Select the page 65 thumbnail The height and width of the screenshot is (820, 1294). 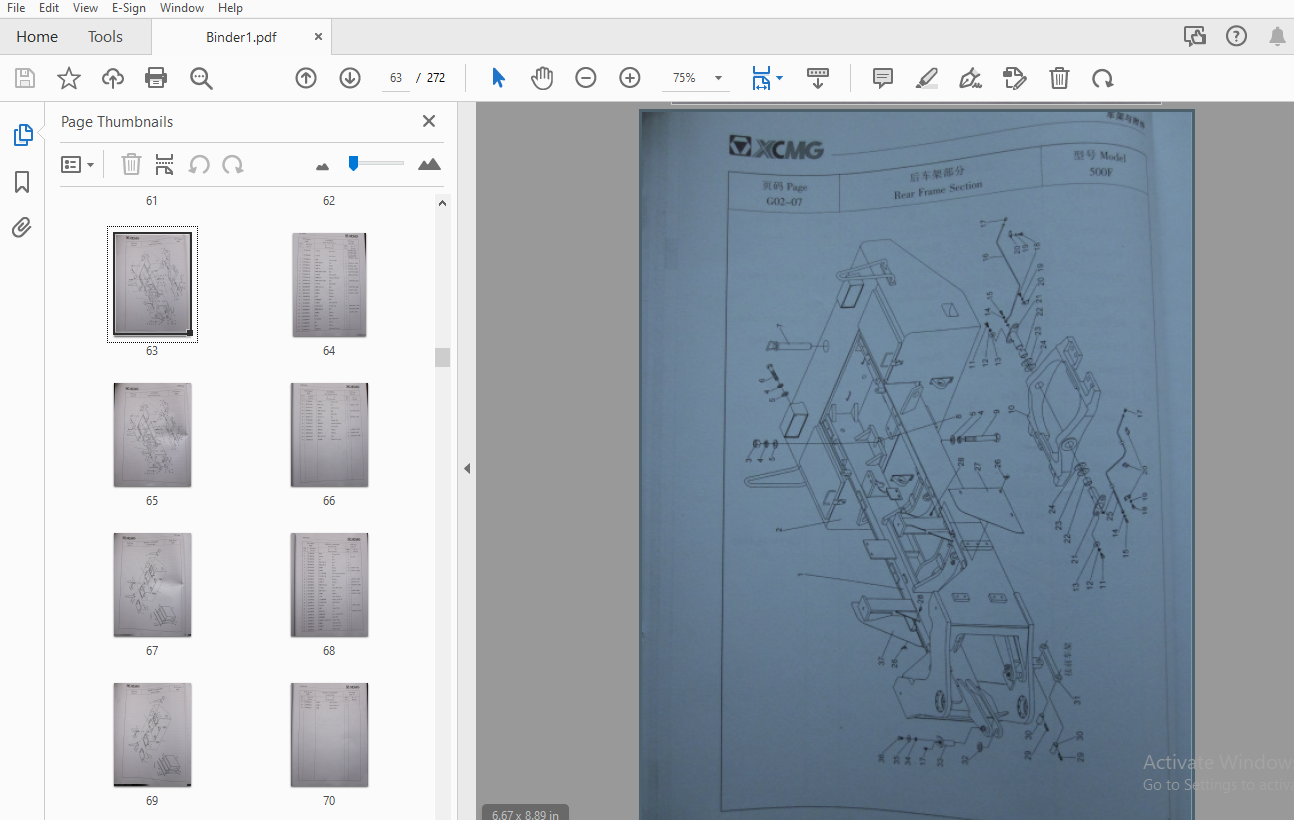[x=152, y=435]
